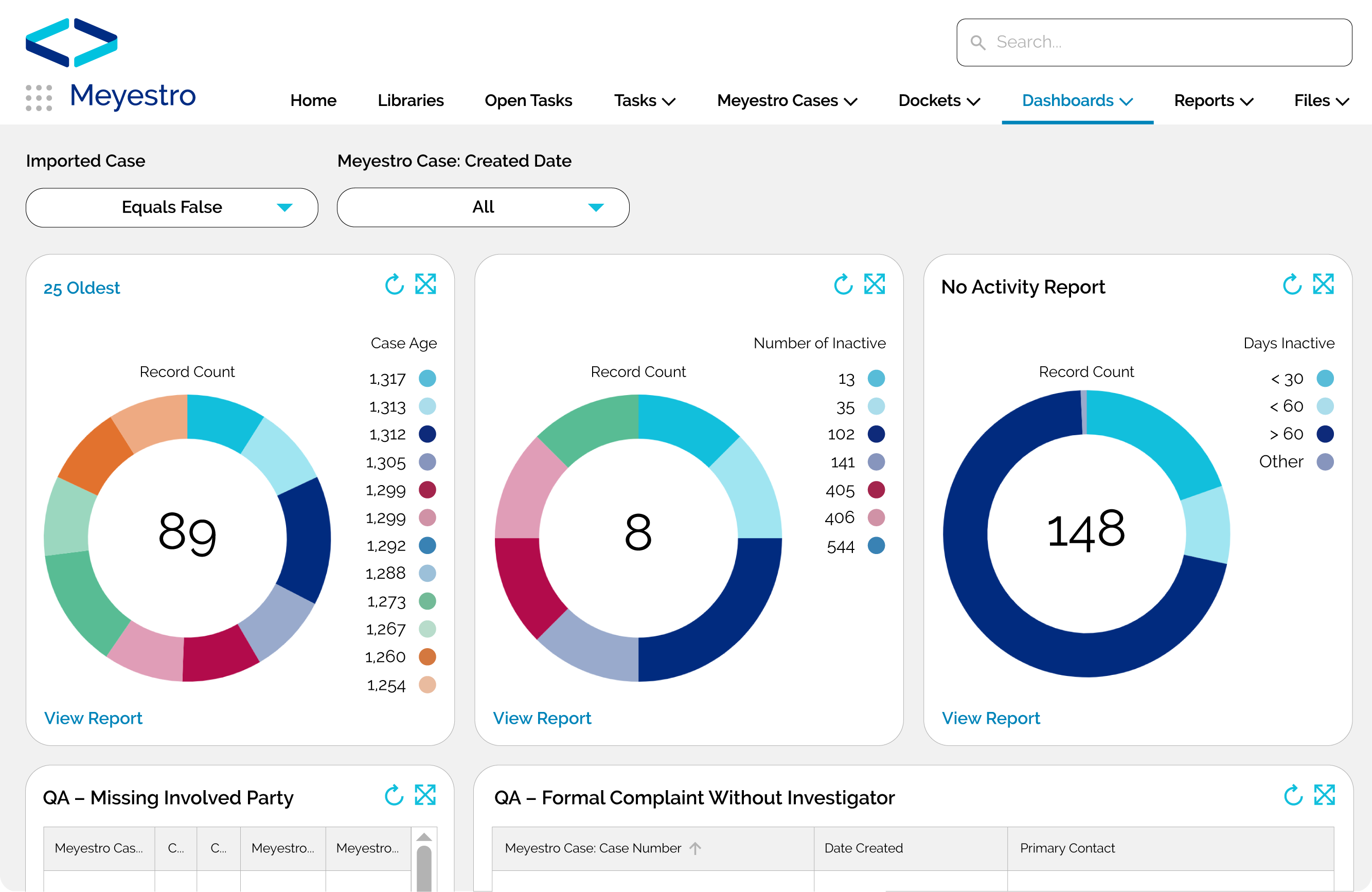The height and width of the screenshot is (892, 1372).
Task: Expand the QA Formal Complaint Without Investigator widget
Action: [1325, 796]
